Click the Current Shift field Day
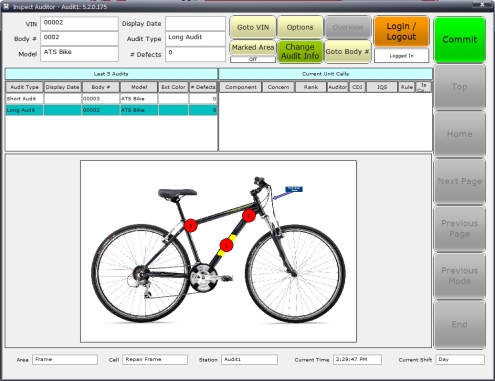Viewport: 495px width, 381px height. [x=460, y=359]
